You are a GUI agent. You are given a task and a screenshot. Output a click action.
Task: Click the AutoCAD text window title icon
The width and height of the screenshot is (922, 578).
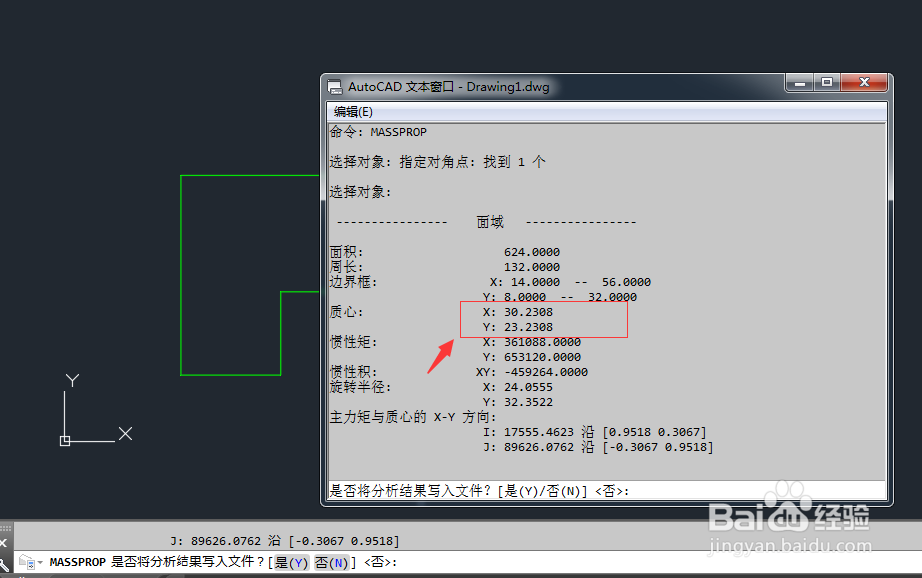click(335, 87)
